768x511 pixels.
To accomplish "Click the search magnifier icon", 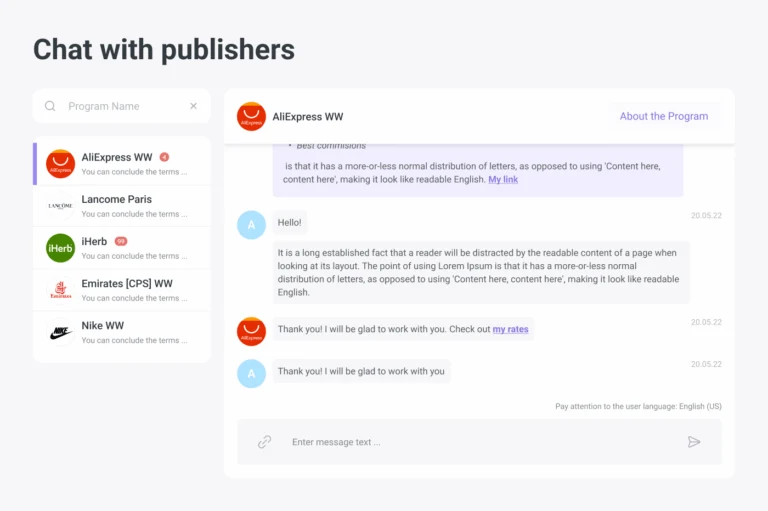I will click(x=50, y=106).
